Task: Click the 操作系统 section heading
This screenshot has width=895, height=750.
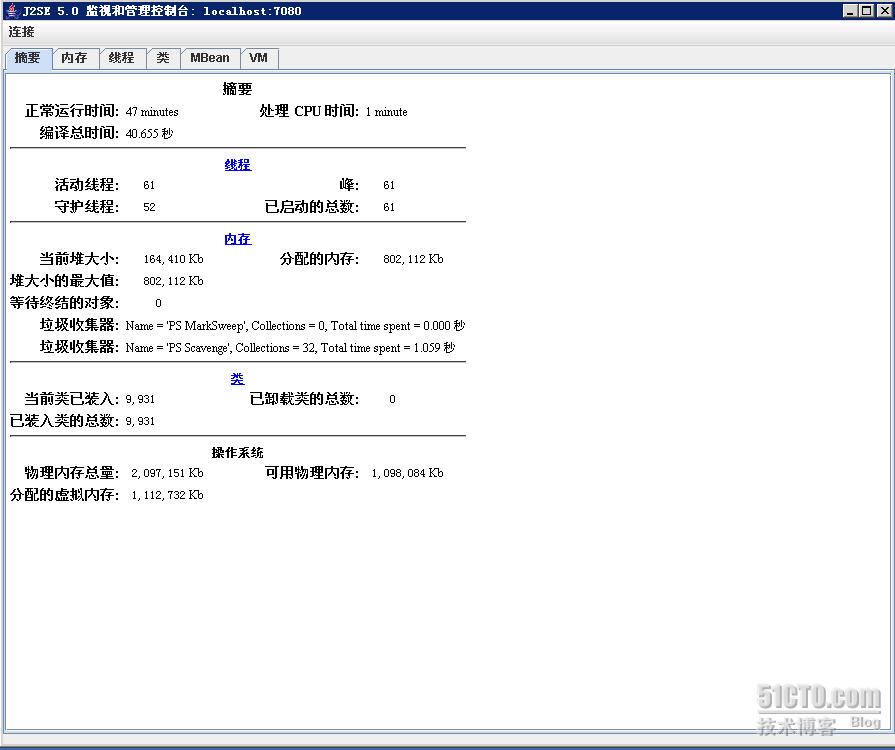Action: pyautogui.click(x=237, y=453)
